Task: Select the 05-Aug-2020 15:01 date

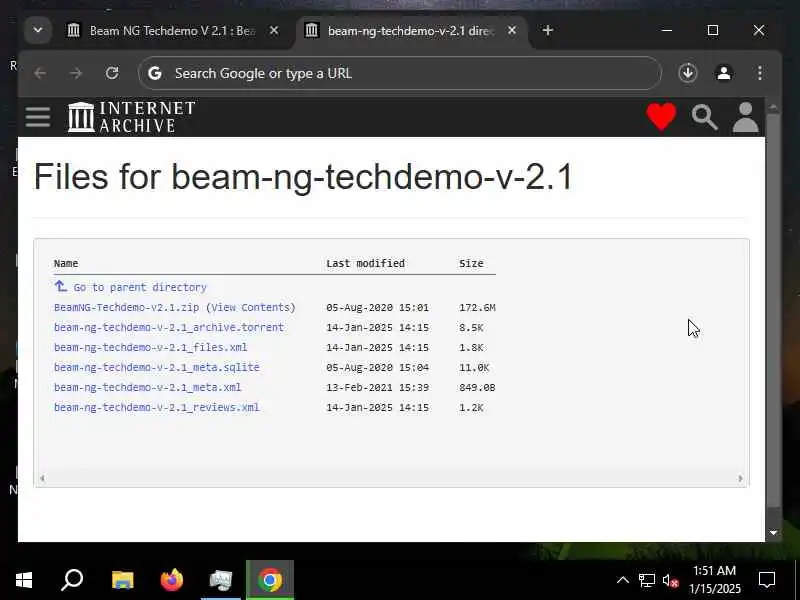Action: [x=378, y=308]
